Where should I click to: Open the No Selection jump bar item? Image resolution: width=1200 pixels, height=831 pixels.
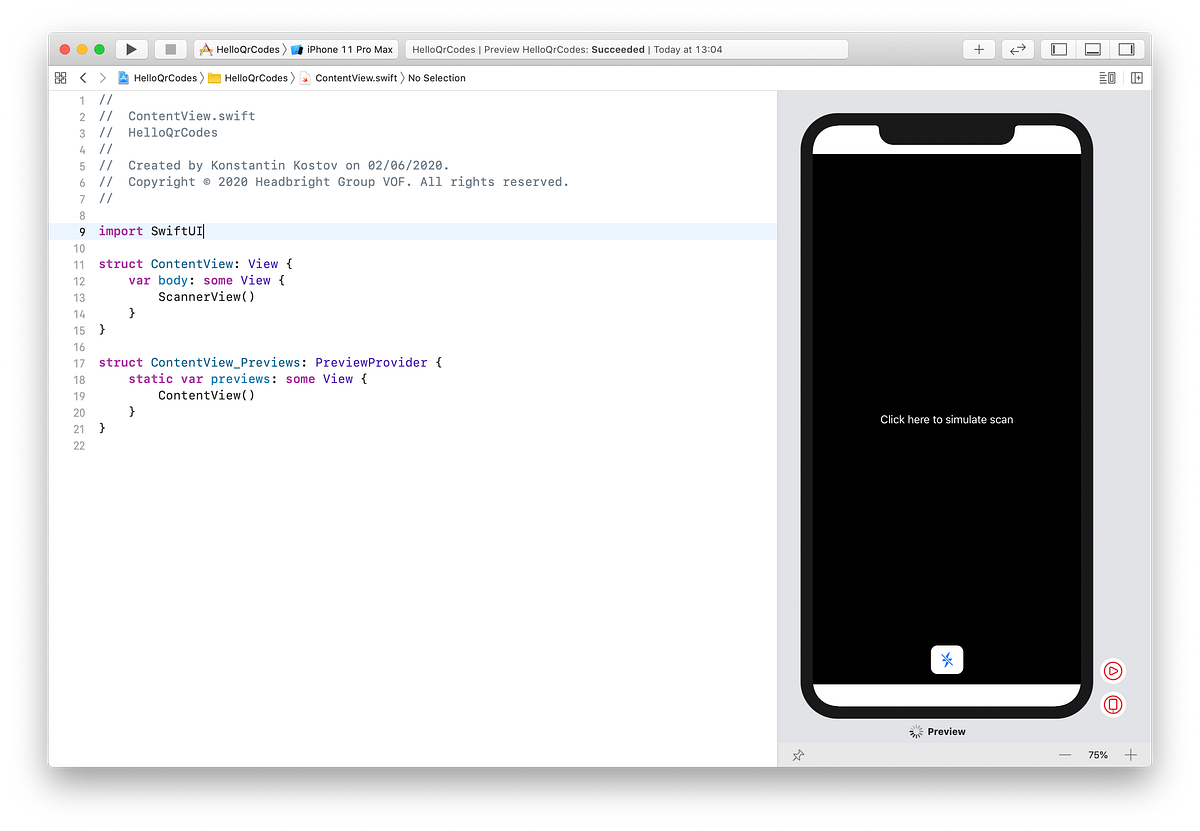coord(437,77)
